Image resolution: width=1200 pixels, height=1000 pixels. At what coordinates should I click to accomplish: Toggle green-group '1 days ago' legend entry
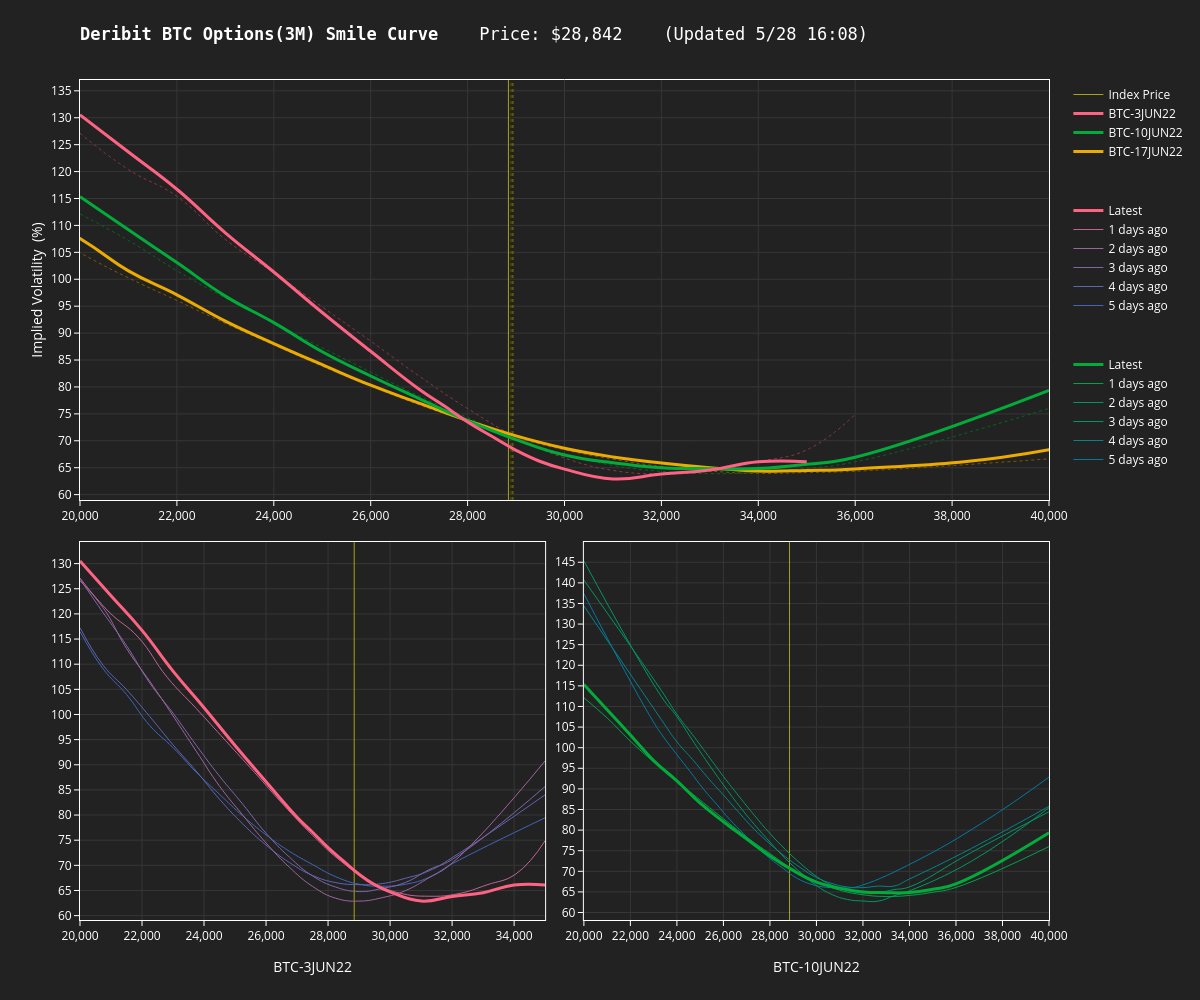[x=1120, y=384]
